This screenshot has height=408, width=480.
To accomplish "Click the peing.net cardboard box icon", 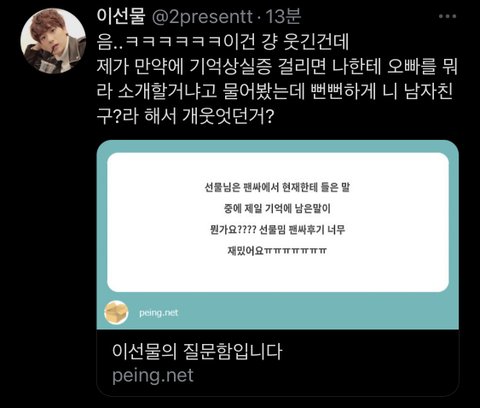I will [x=116, y=313].
